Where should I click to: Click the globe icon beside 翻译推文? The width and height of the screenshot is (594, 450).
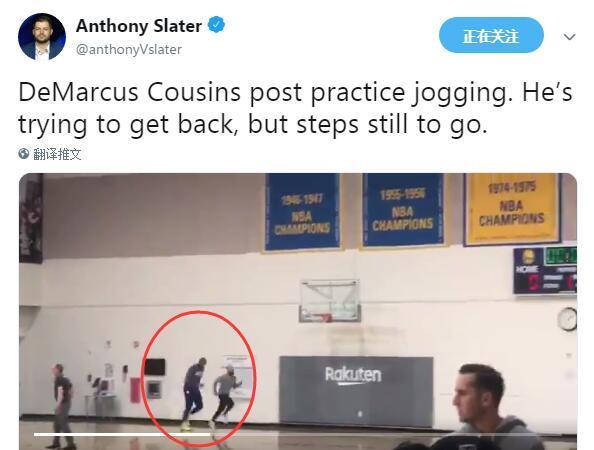pos(23,153)
